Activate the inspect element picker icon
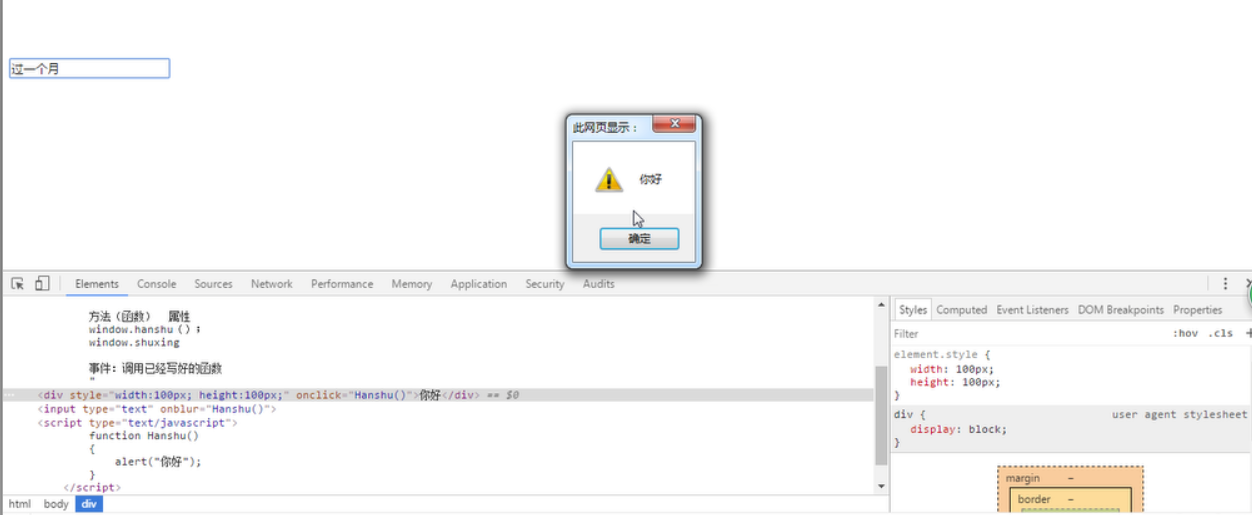 (x=17, y=284)
